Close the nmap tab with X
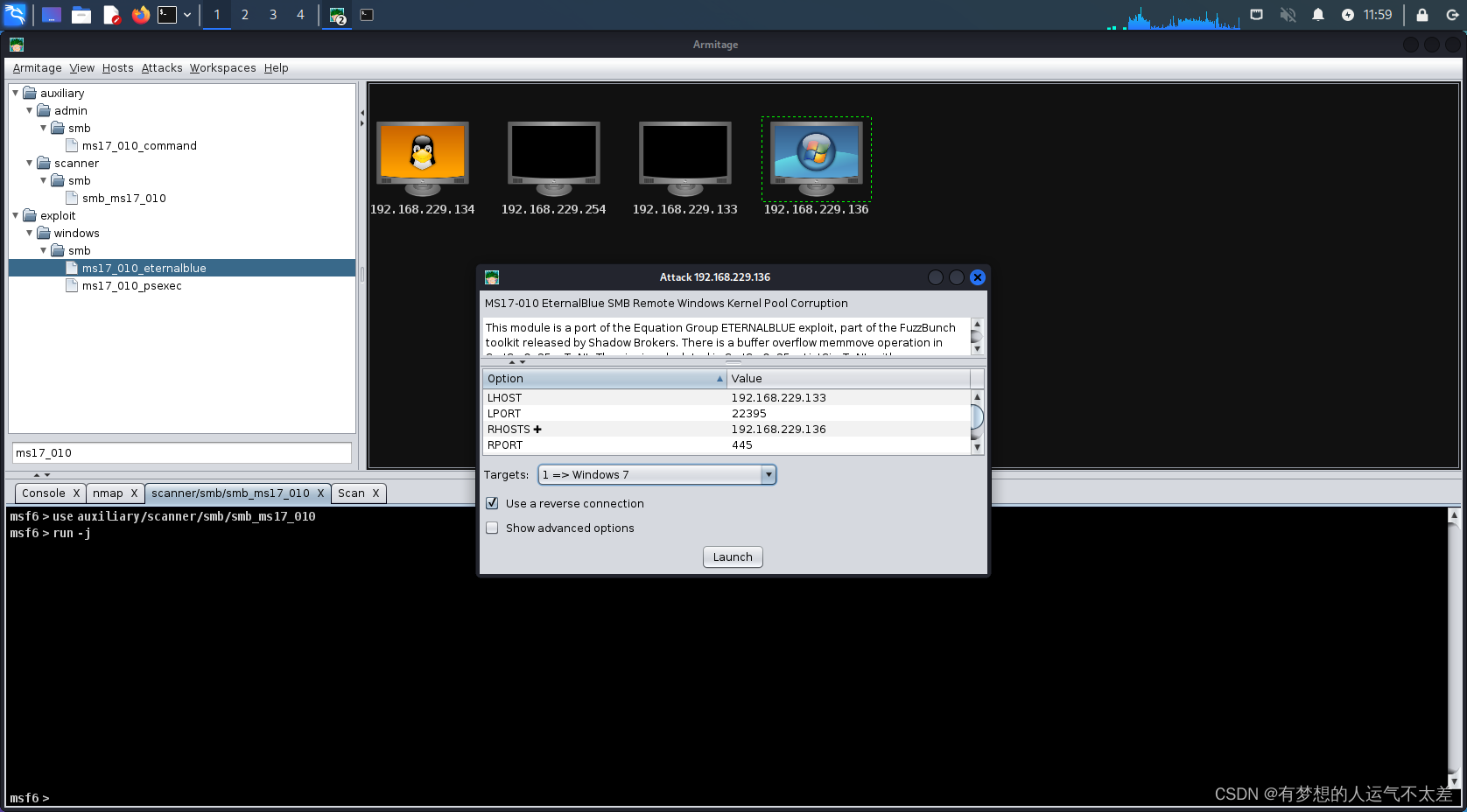Screen dimensions: 1467x812 click(134, 493)
